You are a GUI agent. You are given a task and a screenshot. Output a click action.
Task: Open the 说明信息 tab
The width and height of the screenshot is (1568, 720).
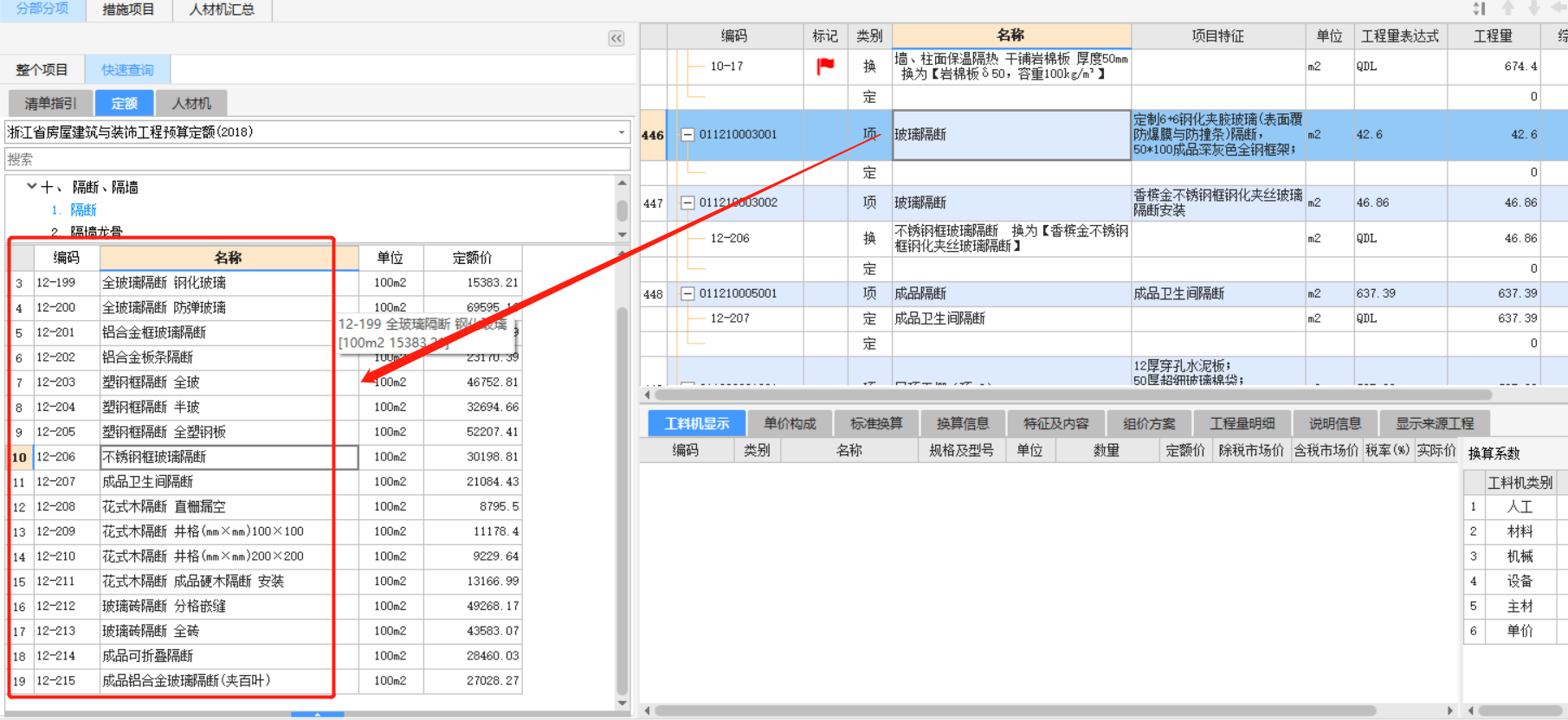(x=1335, y=423)
